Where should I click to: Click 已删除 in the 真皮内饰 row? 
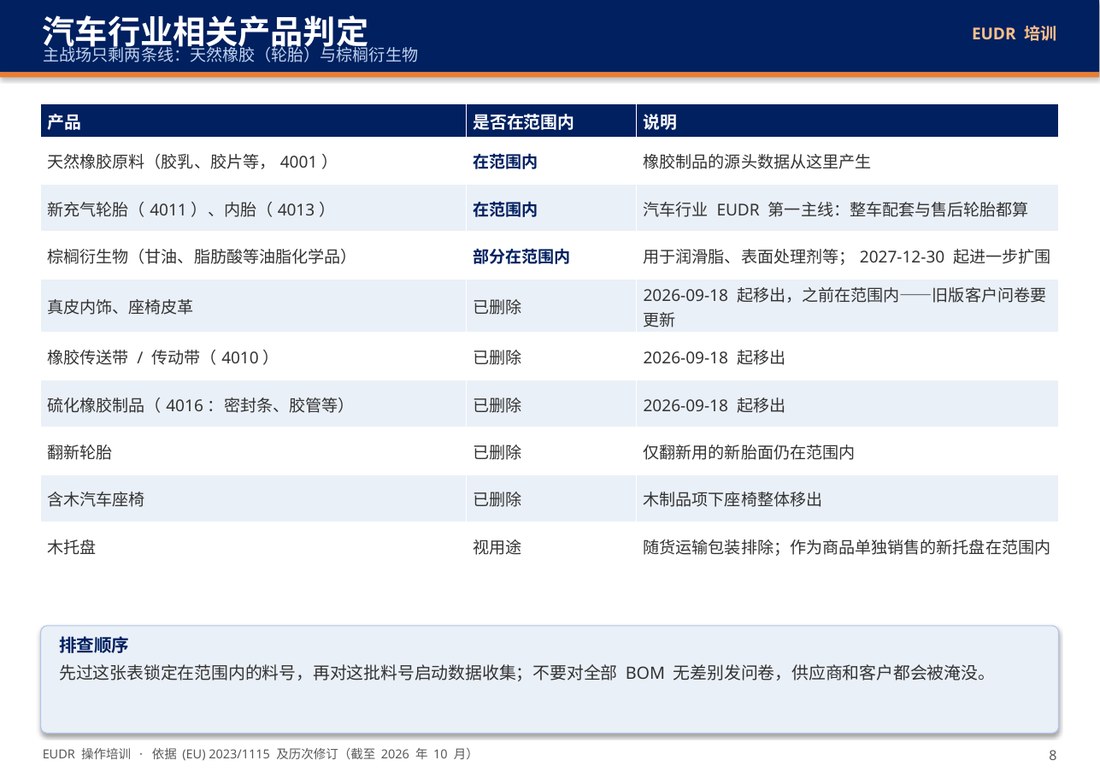point(497,307)
